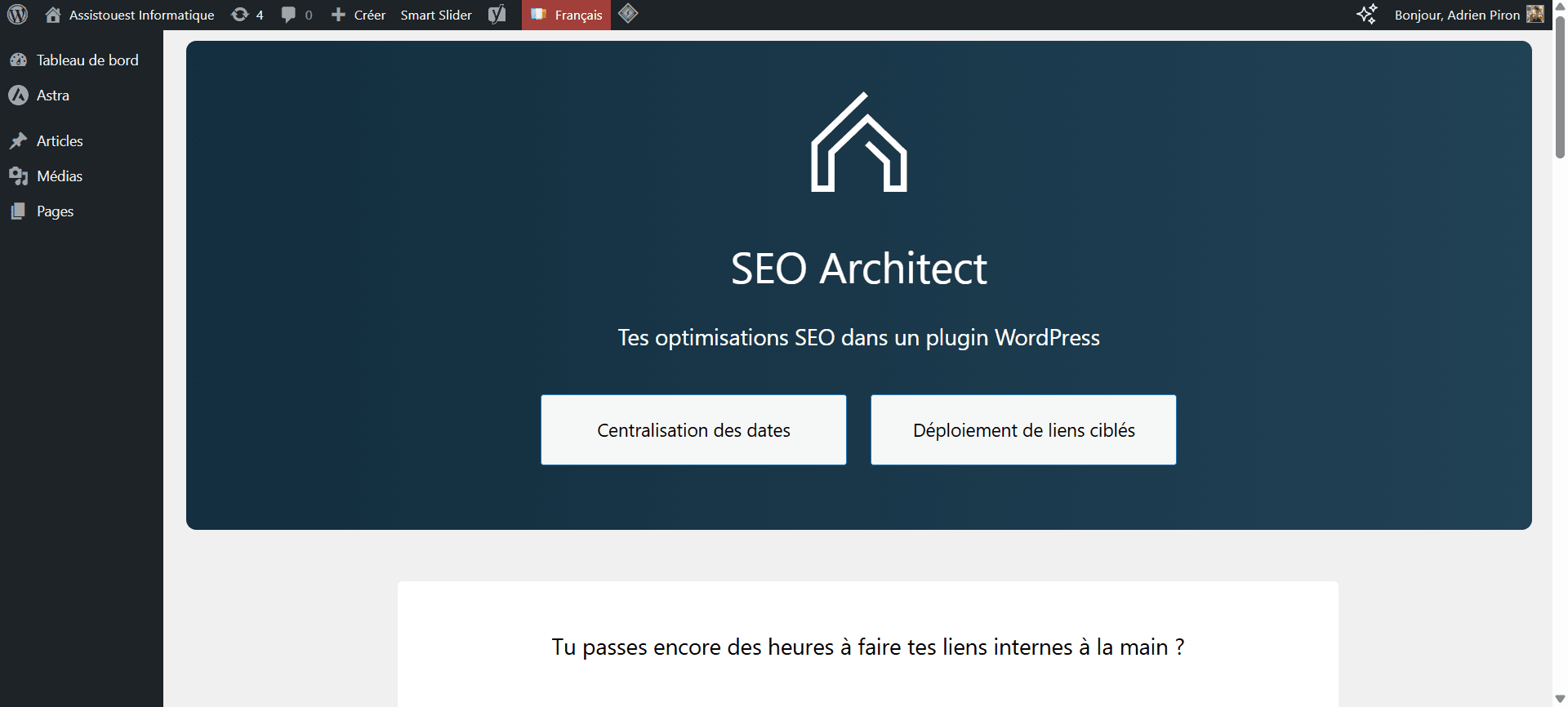The width and height of the screenshot is (1568, 707).
Task: Open the Créer new content menu
Action: (359, 15)
